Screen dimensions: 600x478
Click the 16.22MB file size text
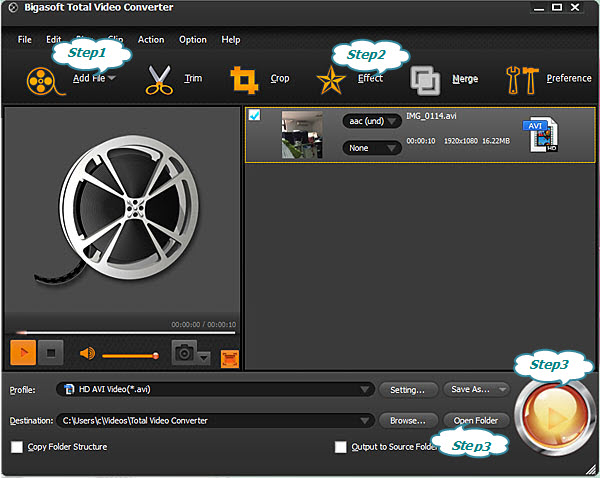[x=496, y=141]
